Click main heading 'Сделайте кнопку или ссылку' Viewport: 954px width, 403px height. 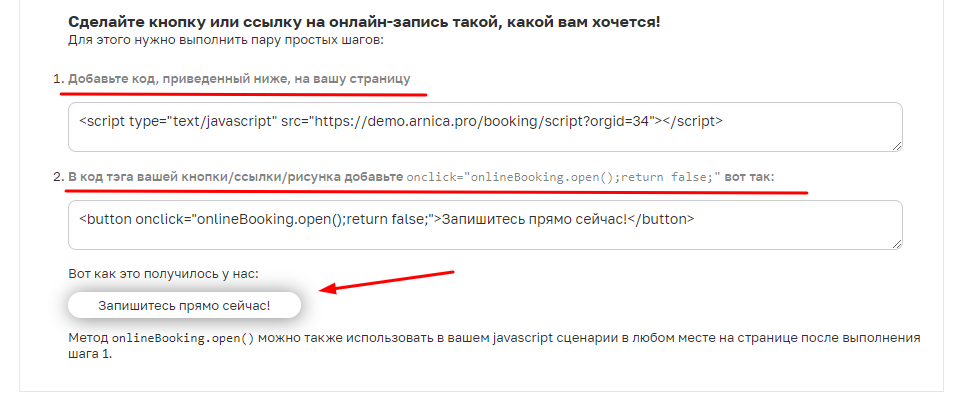click(364, 23)
